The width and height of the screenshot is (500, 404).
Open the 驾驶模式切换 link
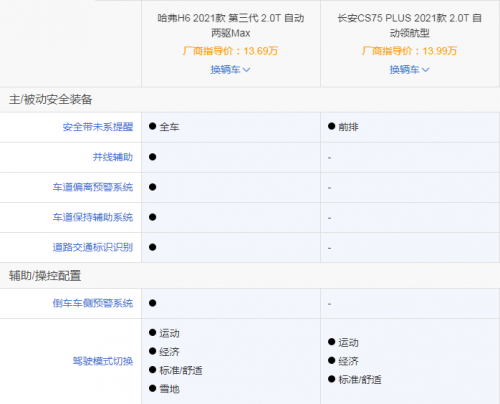coord(103,361)
